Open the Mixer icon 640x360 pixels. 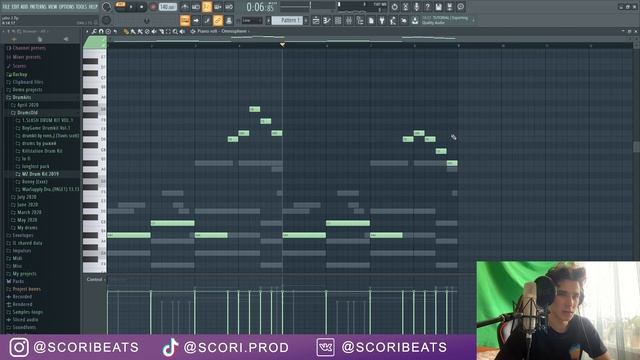coord(349,20)
